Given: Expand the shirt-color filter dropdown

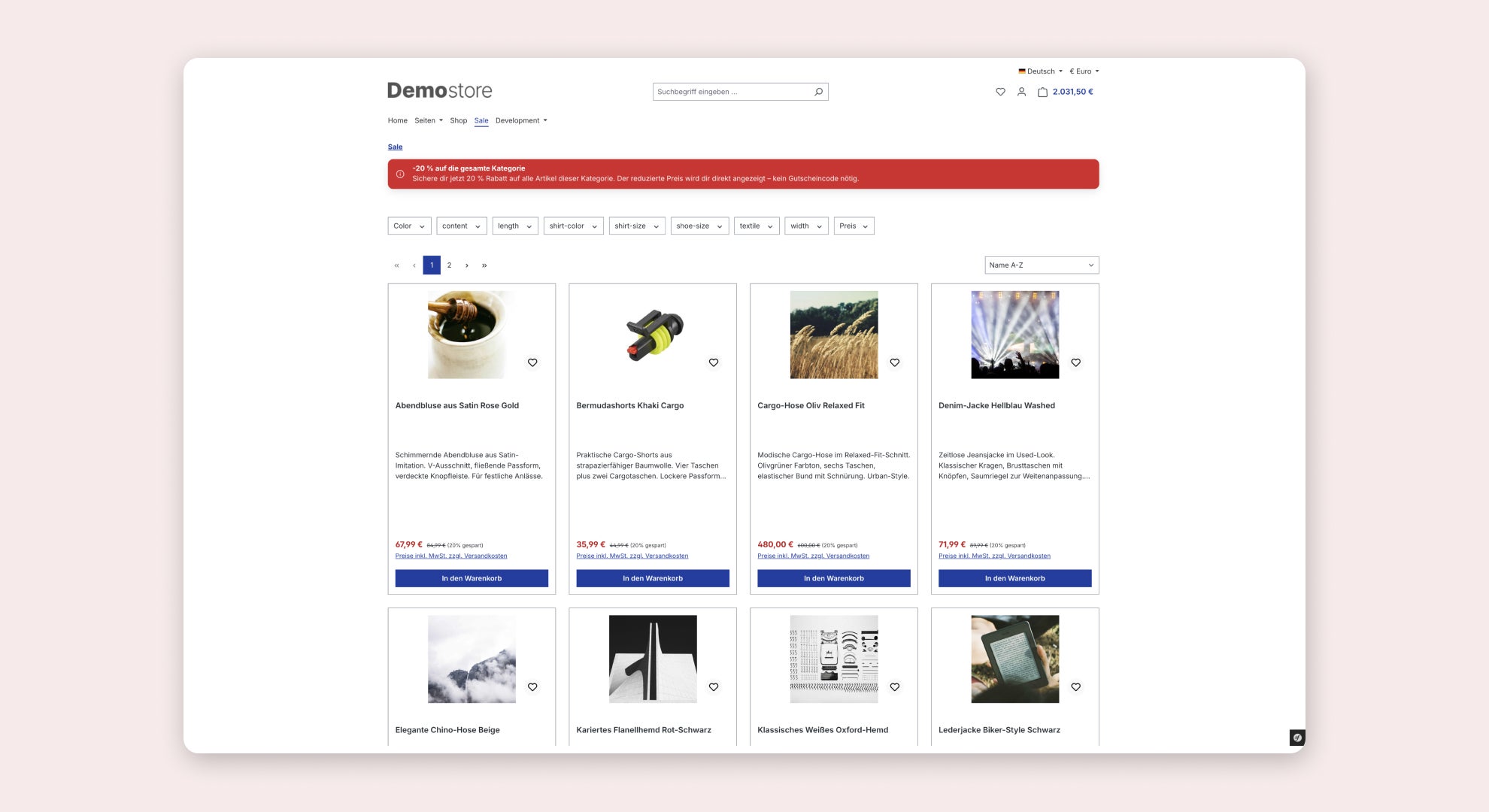Looking at the screenshot, I should click(x=574, y=226).
